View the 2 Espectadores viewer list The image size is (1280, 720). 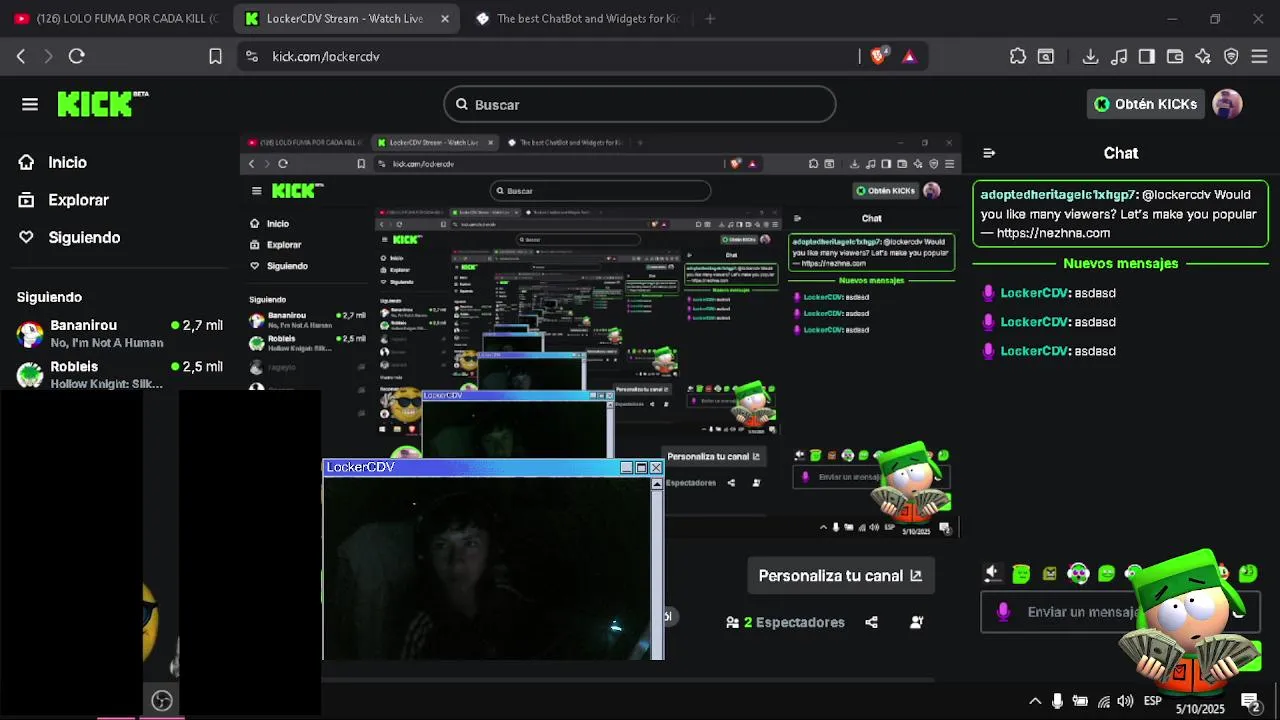point(785,622)
